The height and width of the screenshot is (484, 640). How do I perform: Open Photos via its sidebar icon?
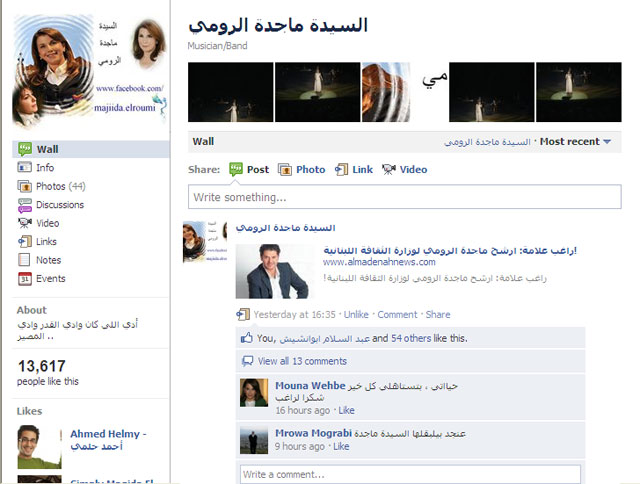(x=24, y=186)
